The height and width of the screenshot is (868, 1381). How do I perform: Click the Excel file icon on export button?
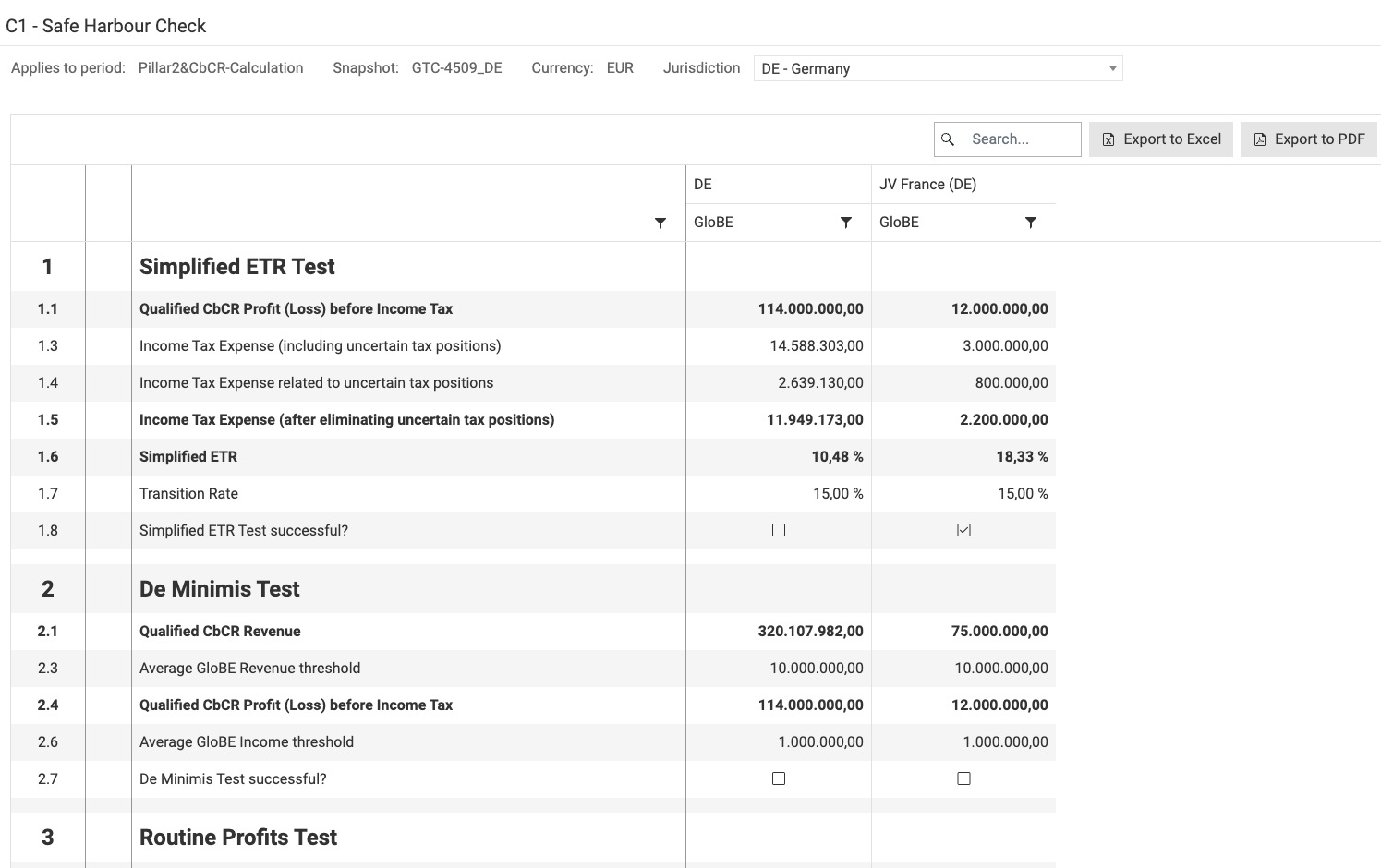tap(1108, 139)
